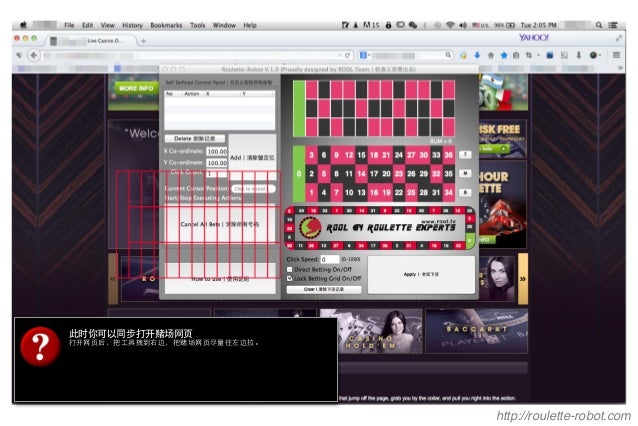Click the fullscreen arrows icon
This screenshot has height=426, width=638.
pos(618,38)
